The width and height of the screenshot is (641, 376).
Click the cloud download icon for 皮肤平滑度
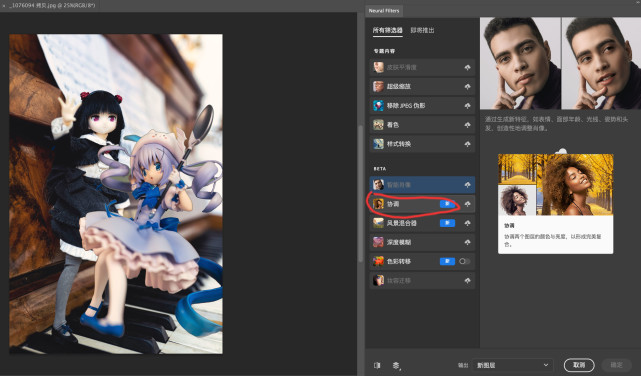tap(467, 67)
